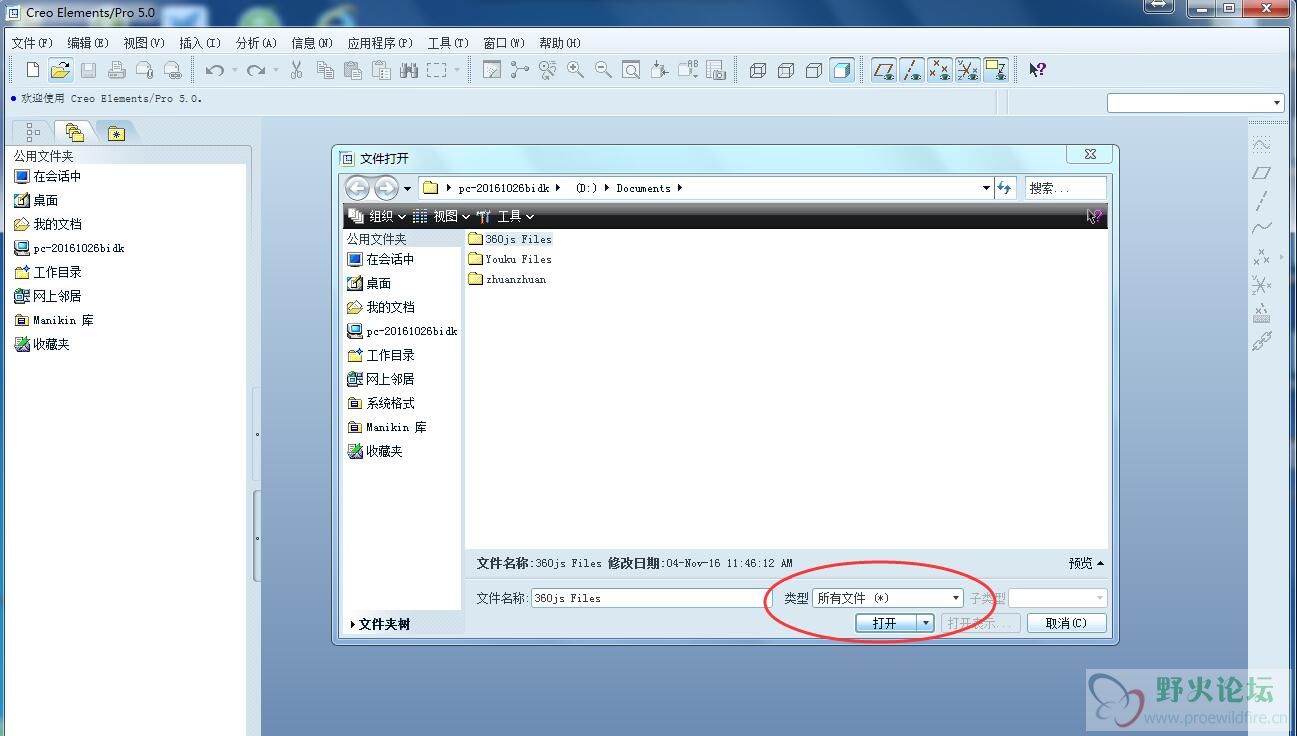
Task: Click the context help arrow icon in the main toolbar
Action: click(1037, 70)
